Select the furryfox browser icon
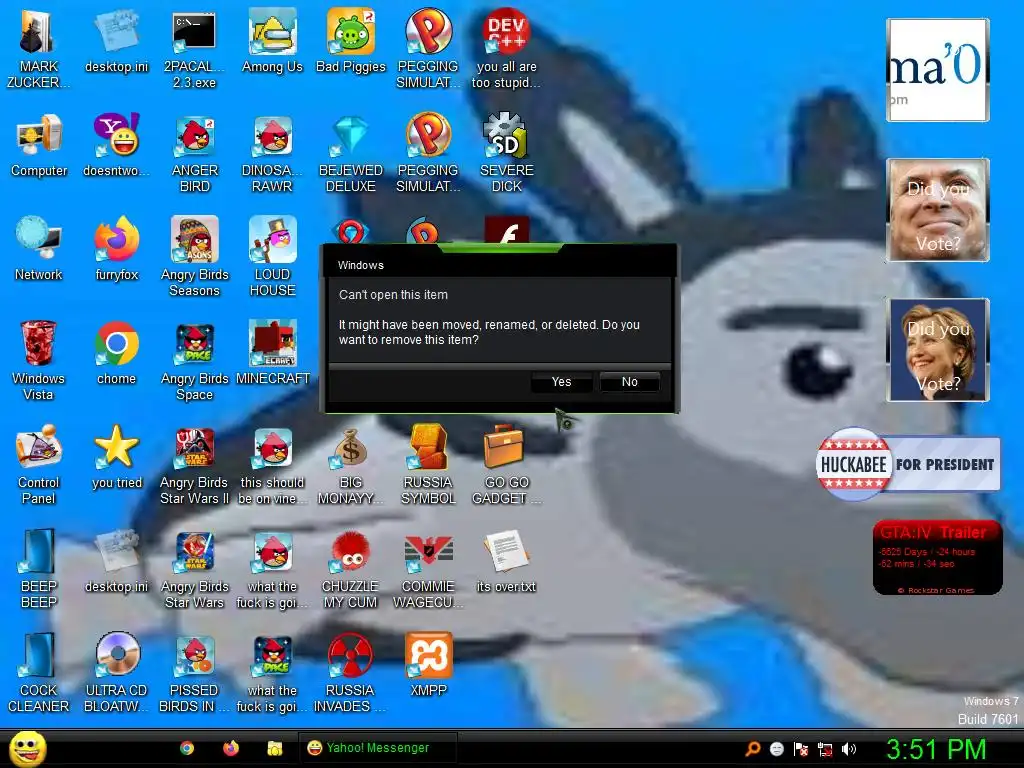 (x=117, y=249)
